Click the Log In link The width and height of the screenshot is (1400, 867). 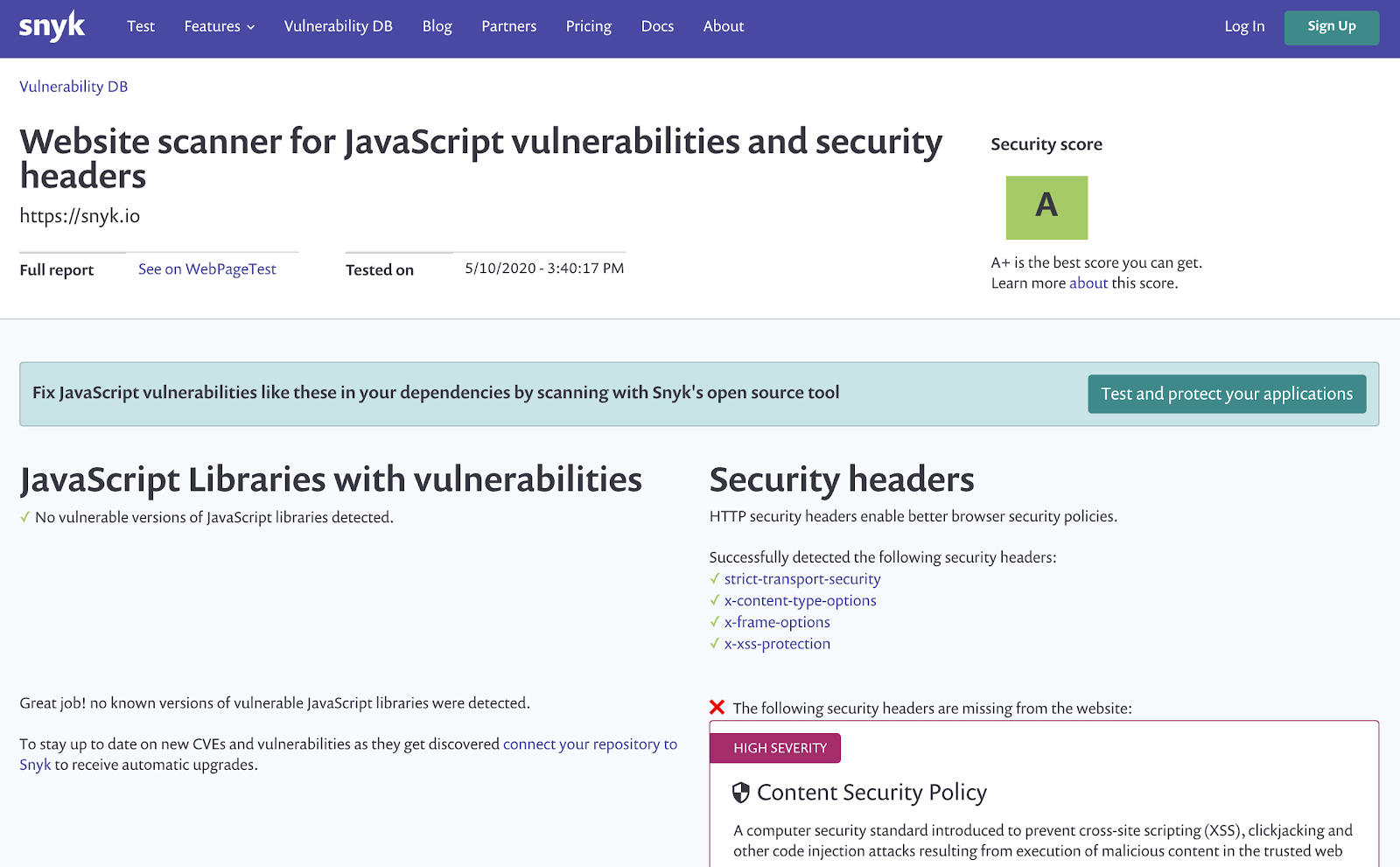coord(1244,26)
